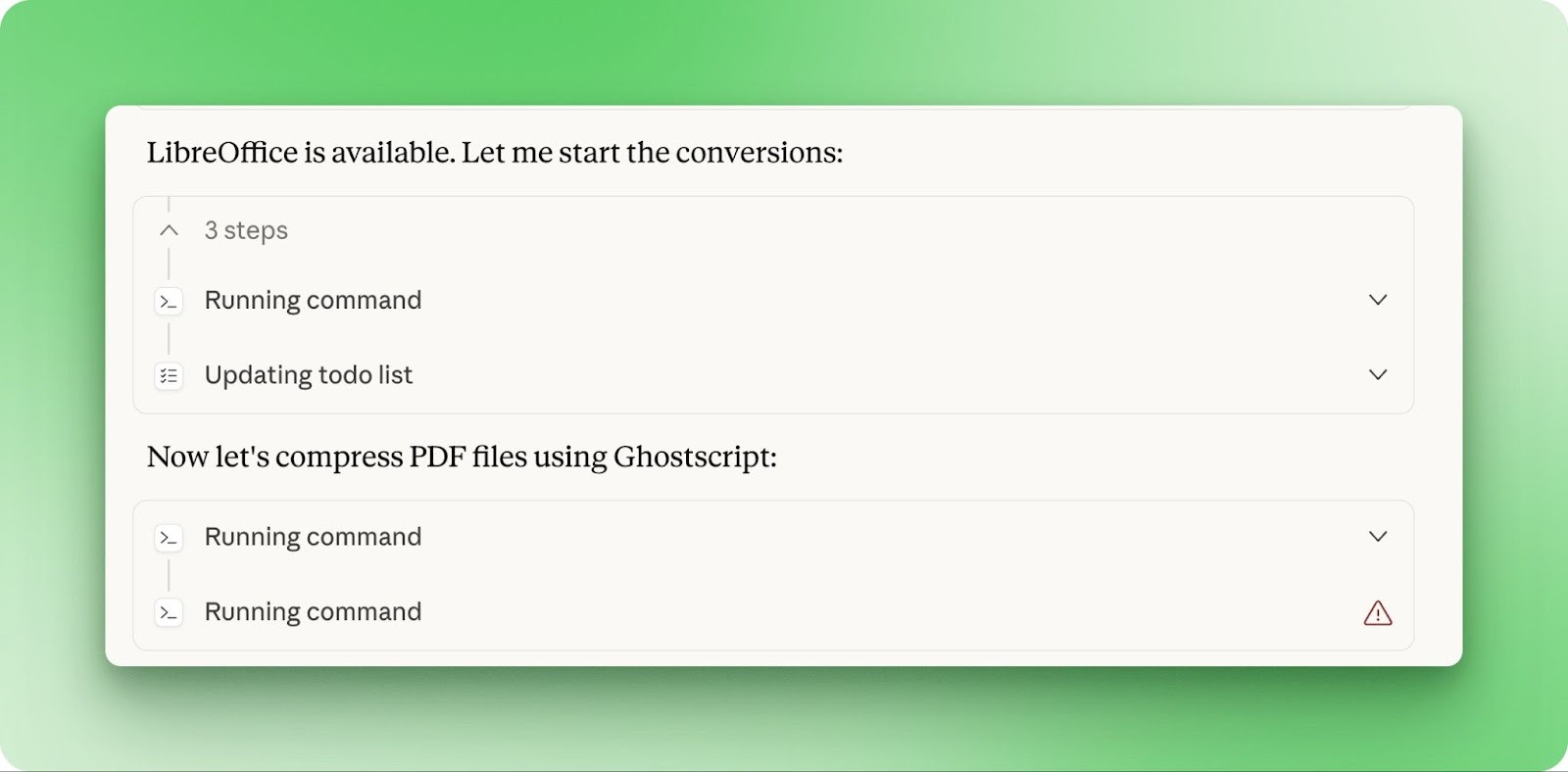Screen dimensions: 1568x772
Task: Collapse the 3 steps group using the up chevron
Action: pyautogui.click(x=168, y=230)
